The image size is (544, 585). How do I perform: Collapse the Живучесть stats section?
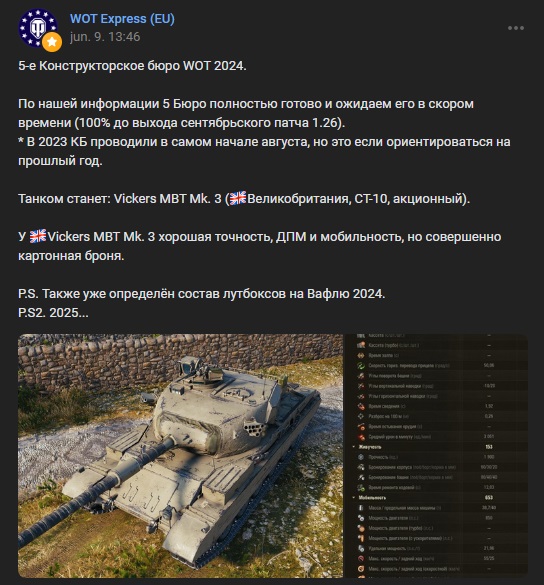(x=354, y=447)
